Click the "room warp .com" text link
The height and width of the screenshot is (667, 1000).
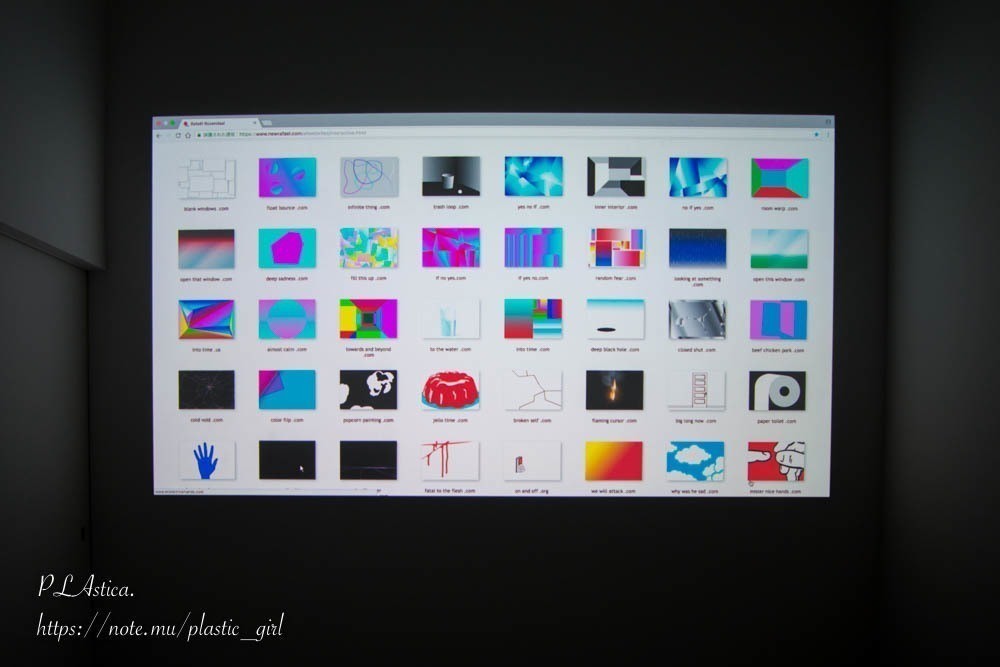click(779, 208)
